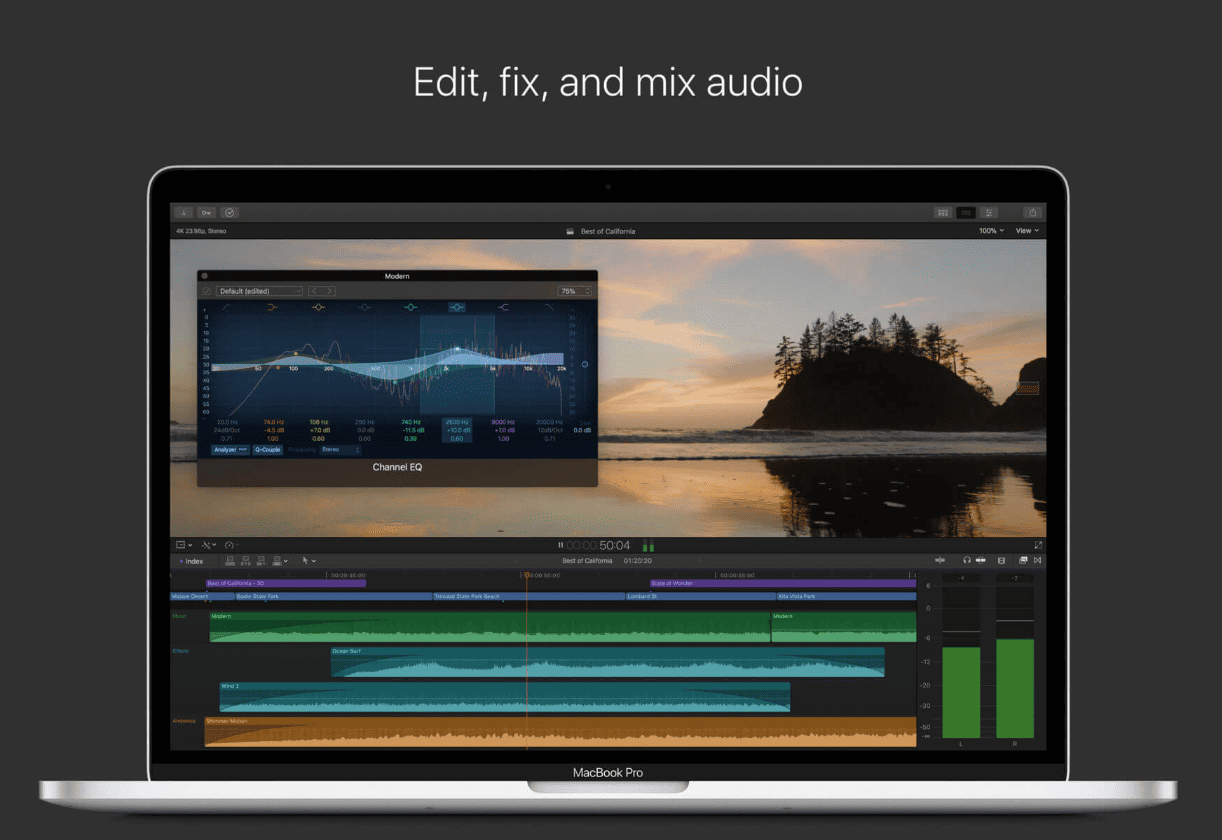The image size is (1222, 840).
Task: Click the orange playhead marker on ruler
Action: (526, 574)
